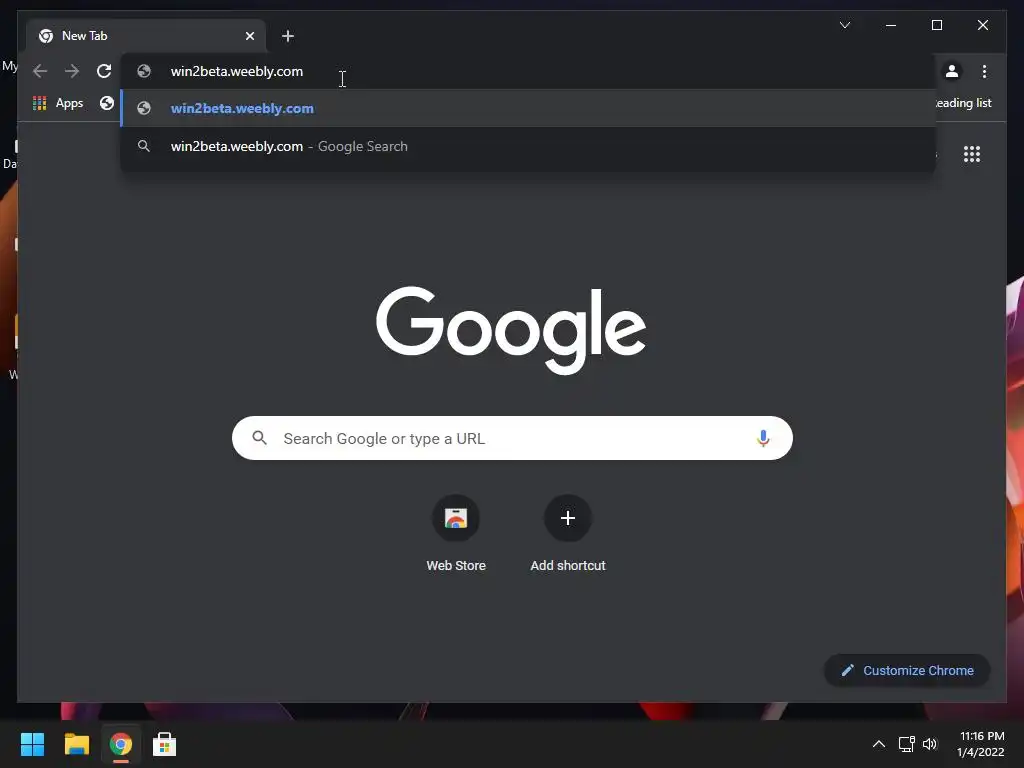Select the New Tab tab
This screenshot has height=768, width=1024.
(x=146, y=36)
